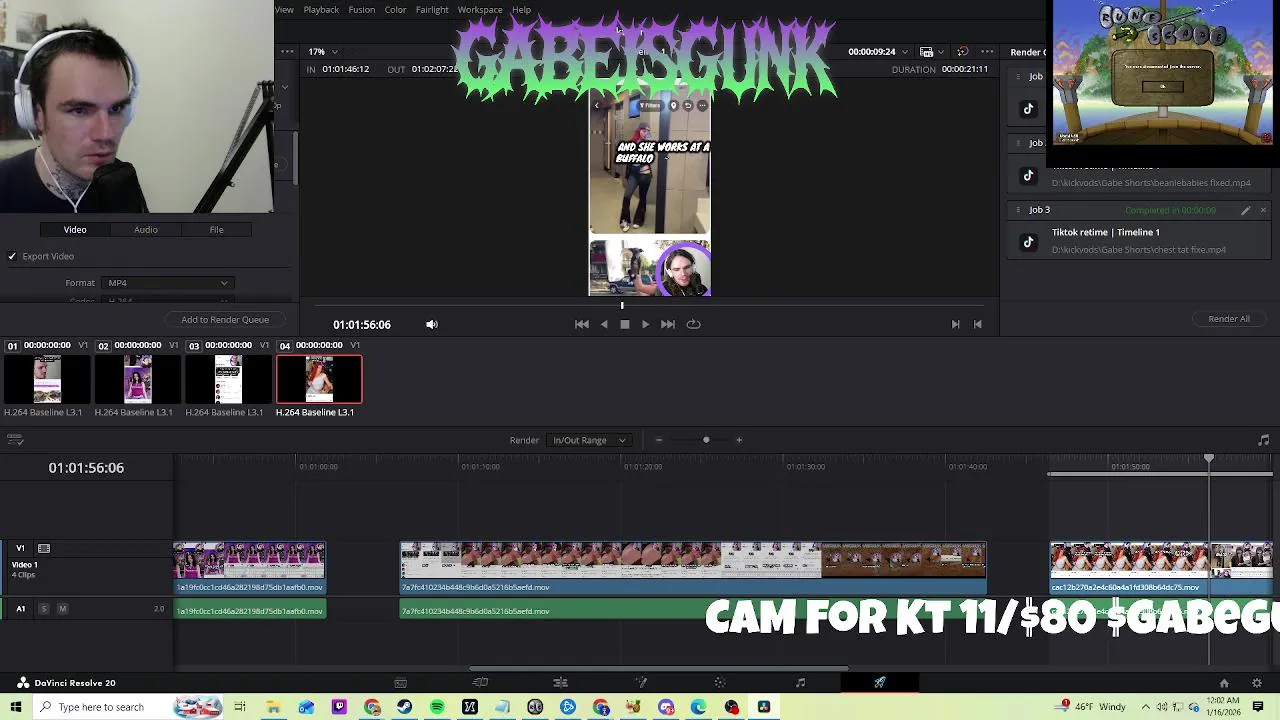Start forward playback in the viewer
Screen dimensions: 1280x720
[x=646, y=324]
